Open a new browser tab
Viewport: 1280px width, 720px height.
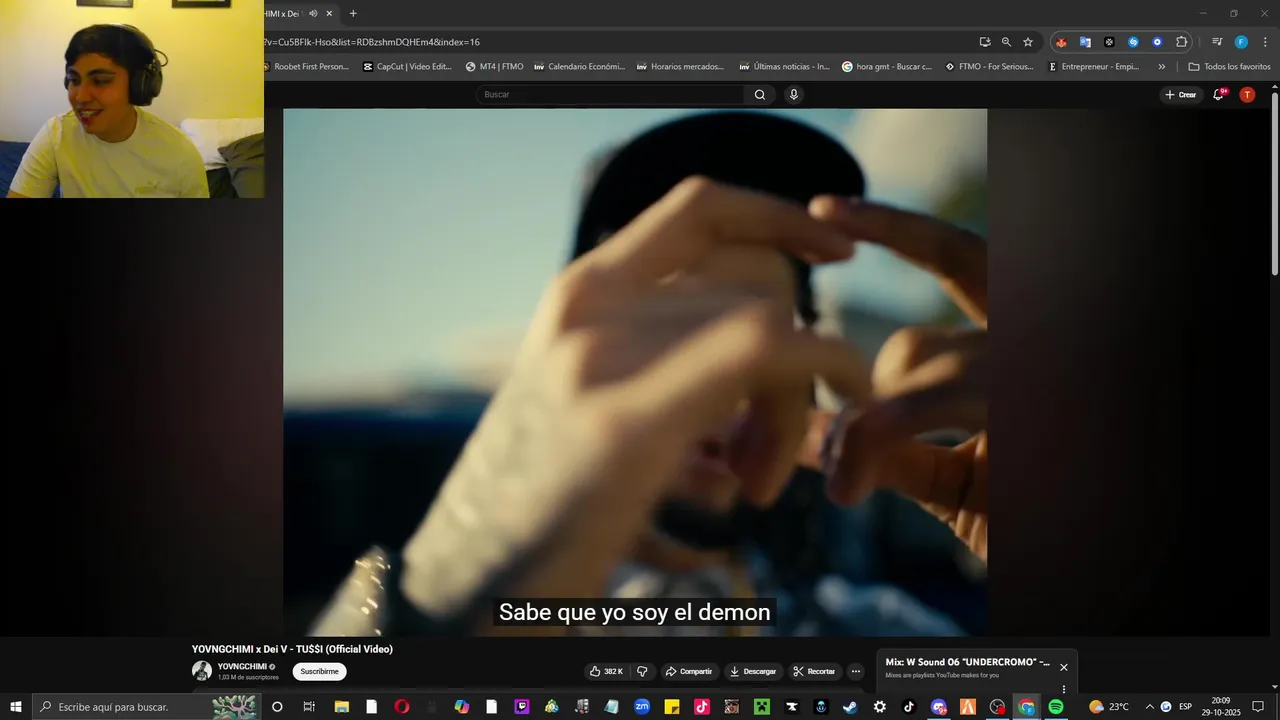point(353,13)
